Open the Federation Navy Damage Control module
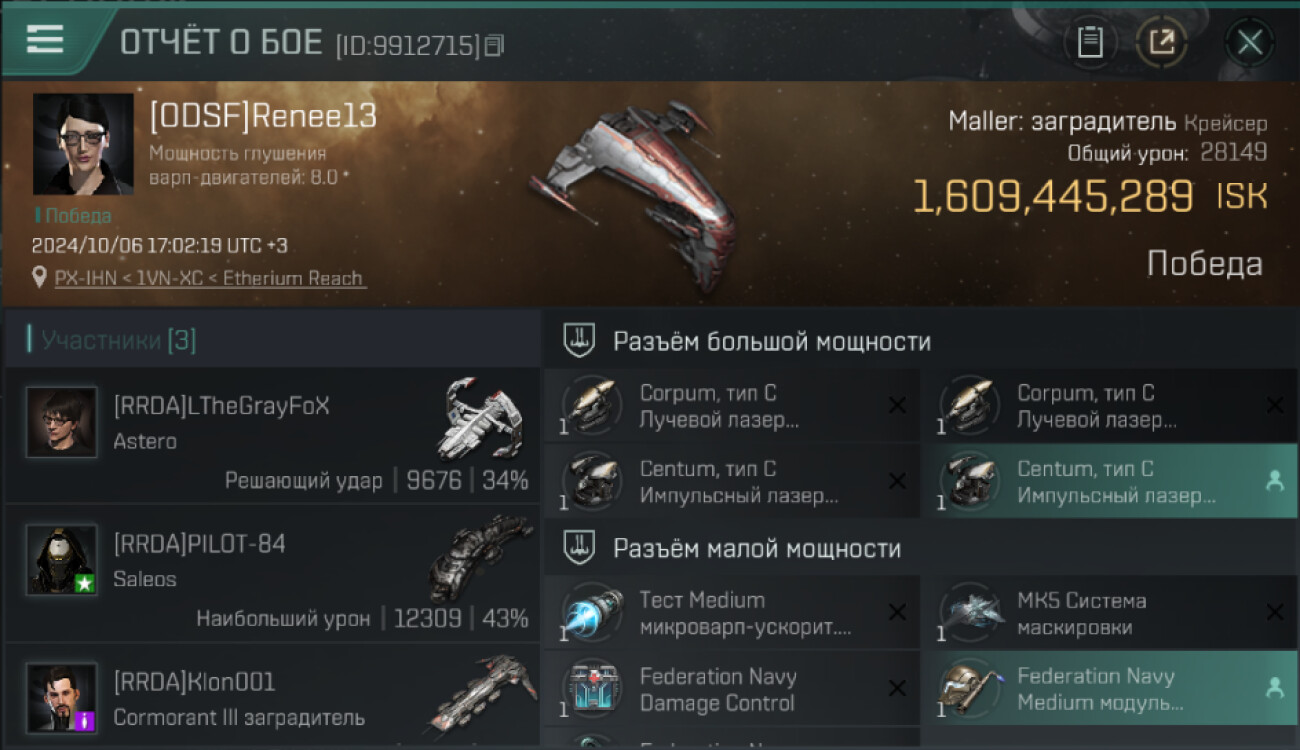The width and height of the screenshot is (1300, 750). point(732,689)
